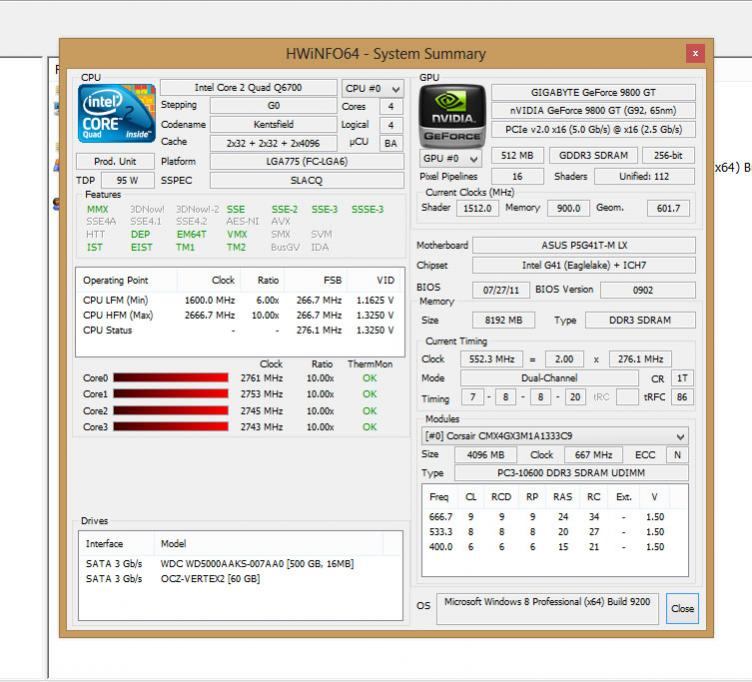Click the 667 MHz module clock field
This screenshot has width=752, height=682.
tap(593, 455)
